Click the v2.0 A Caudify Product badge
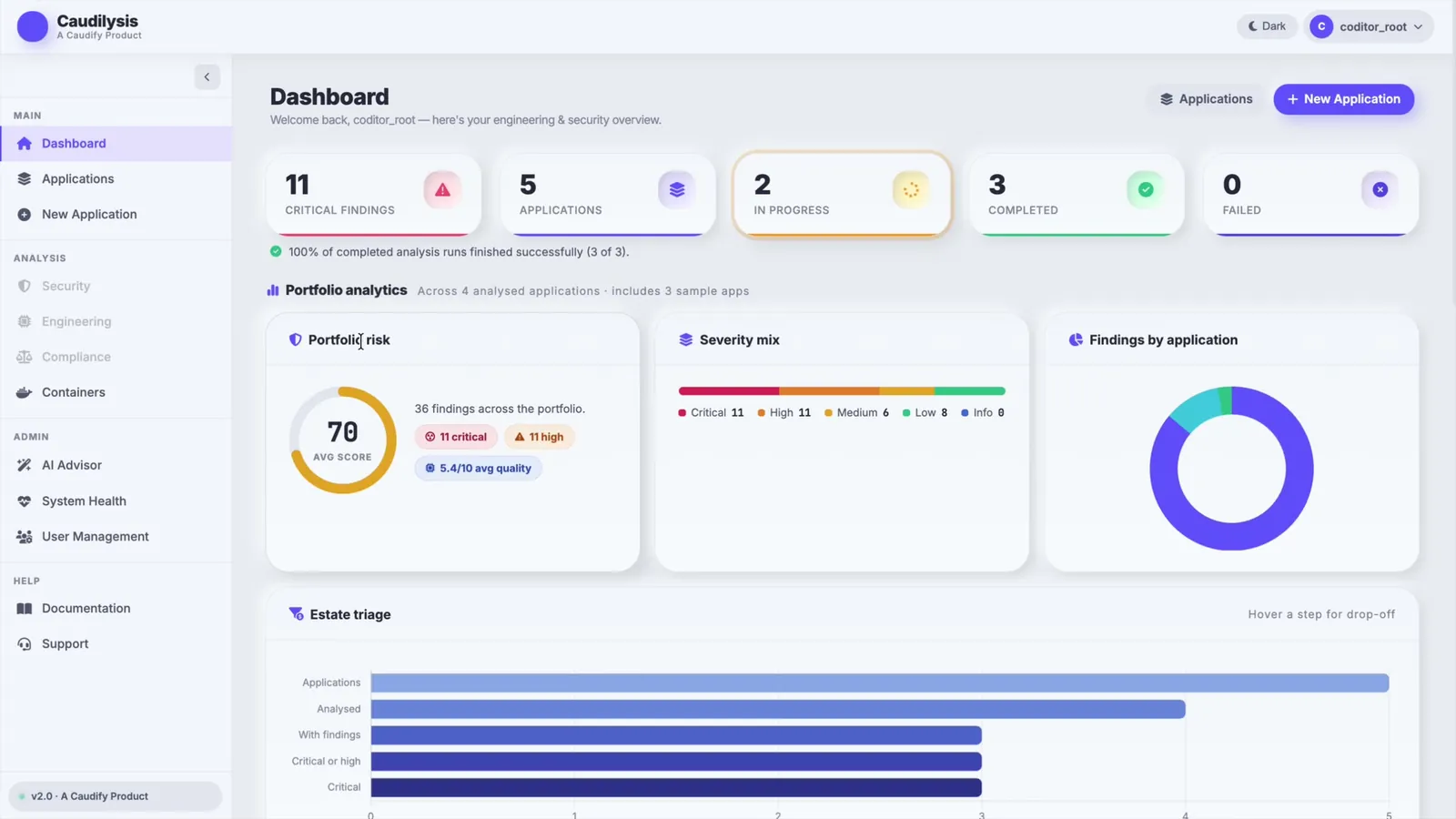The width and height of the screenshot is (1456, 819). [x=116, y=796]
